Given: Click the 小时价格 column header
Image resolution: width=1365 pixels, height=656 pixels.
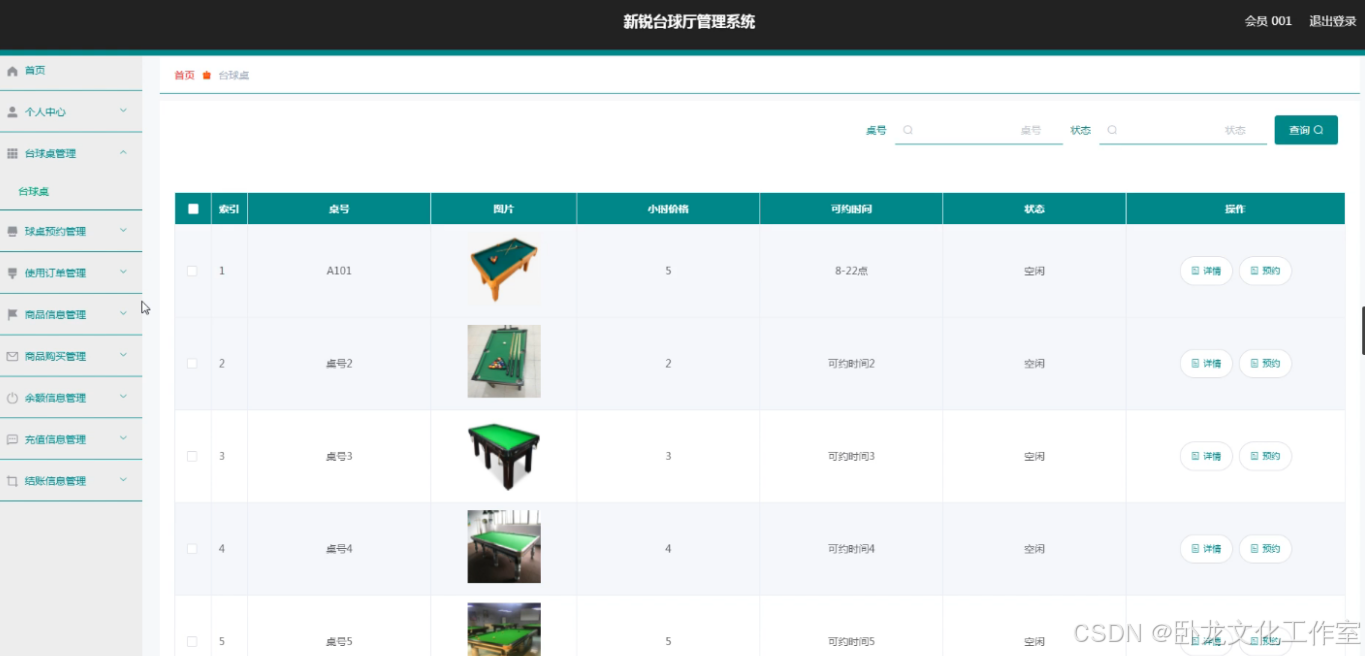Looking at the screenshot, I should click(668, 209).
